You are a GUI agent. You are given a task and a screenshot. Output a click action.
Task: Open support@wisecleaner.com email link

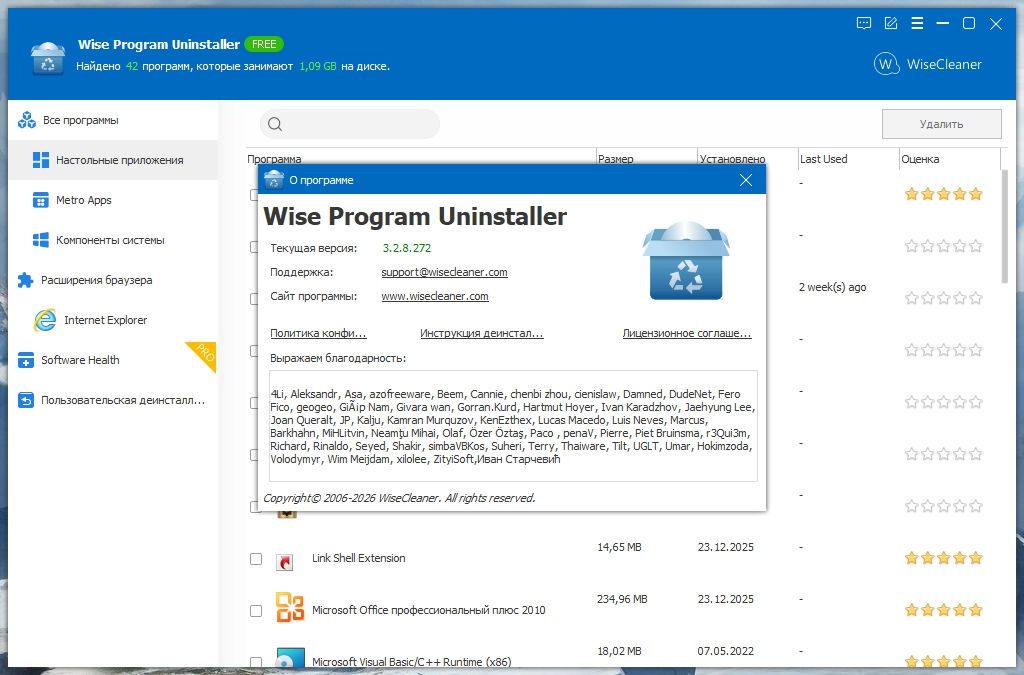[x=444, y=272]
